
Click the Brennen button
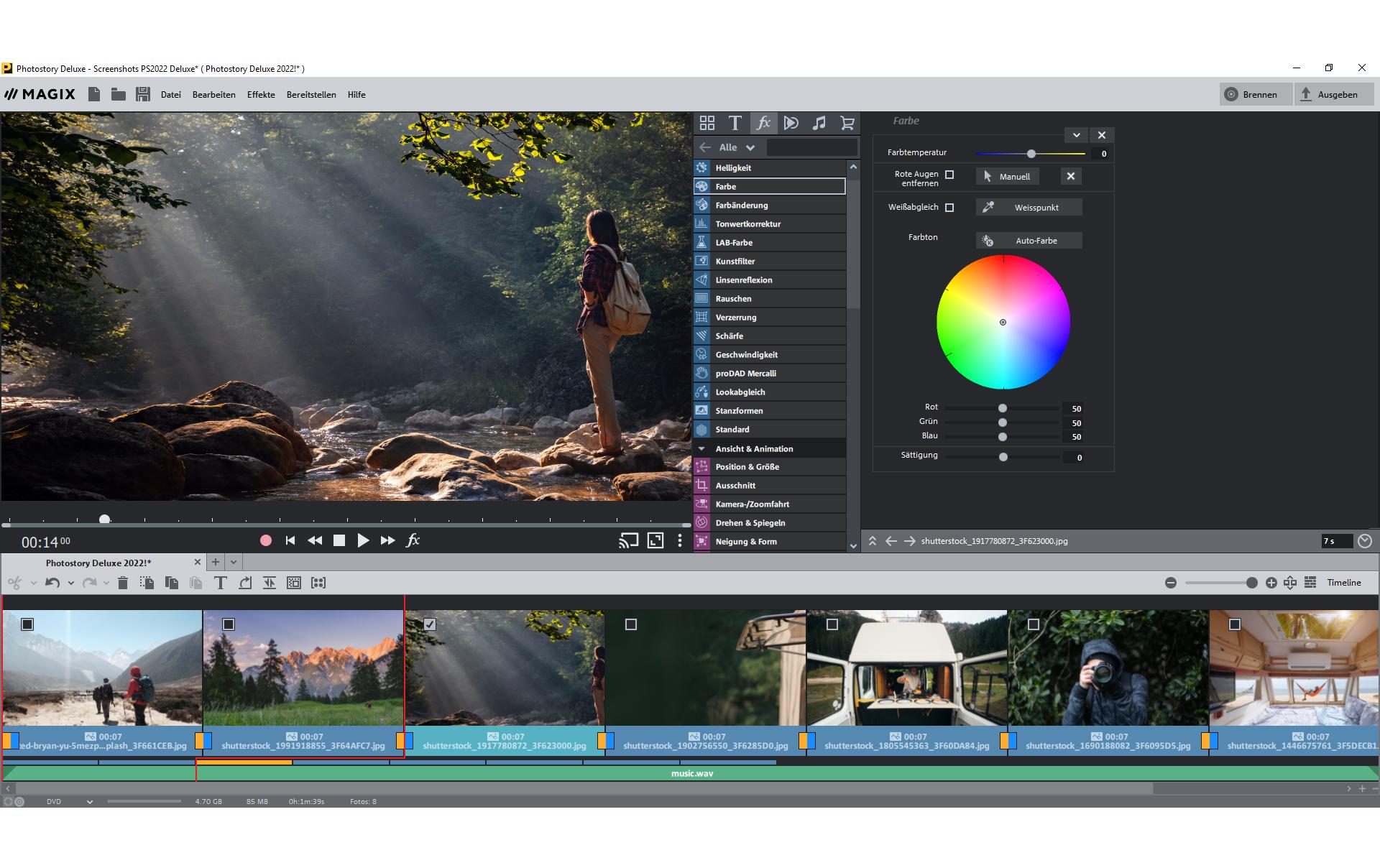point(1256,94)
